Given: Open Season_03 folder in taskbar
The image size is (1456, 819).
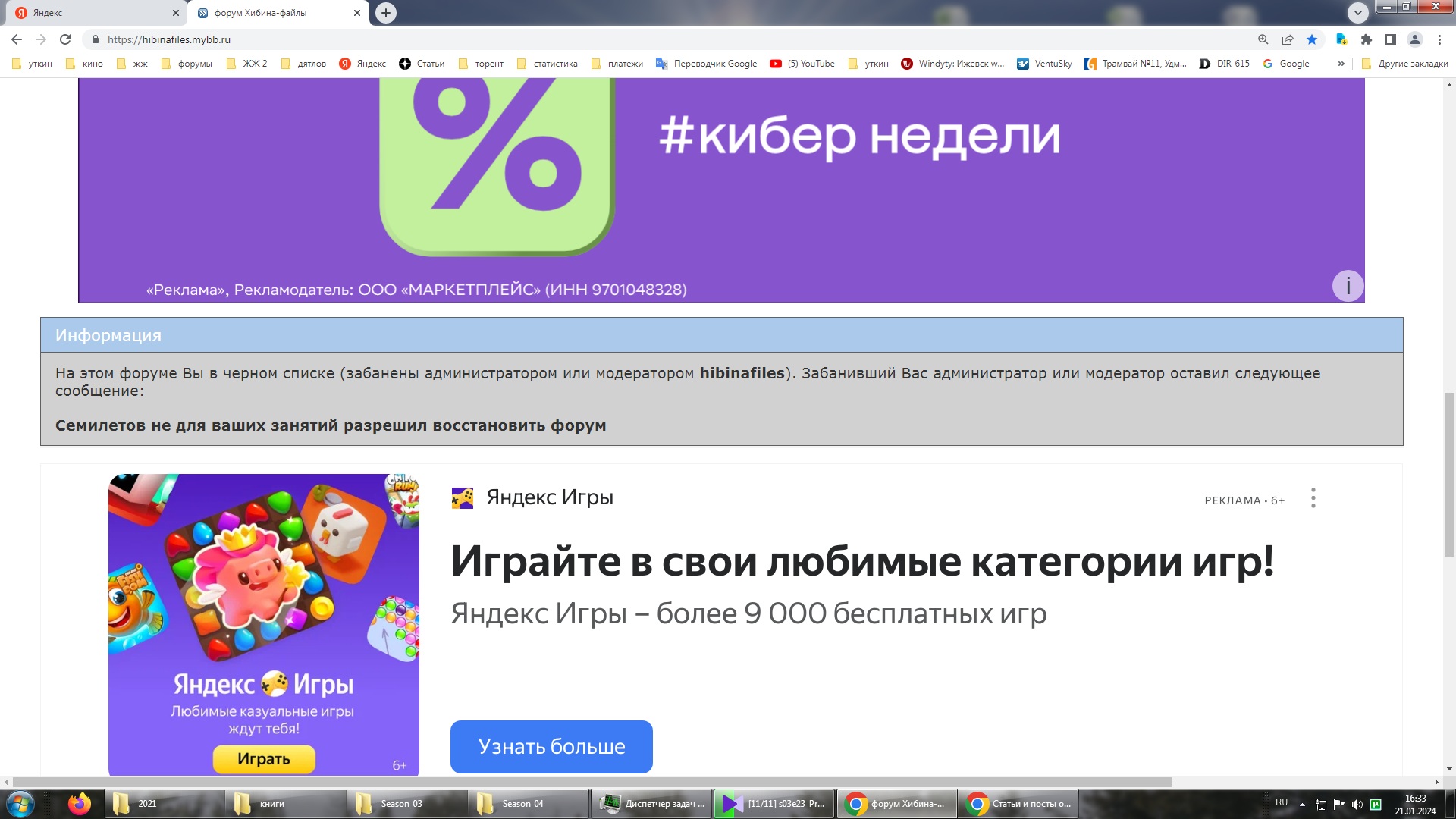Looking at the screenshot, I should [x=406, y=804].
